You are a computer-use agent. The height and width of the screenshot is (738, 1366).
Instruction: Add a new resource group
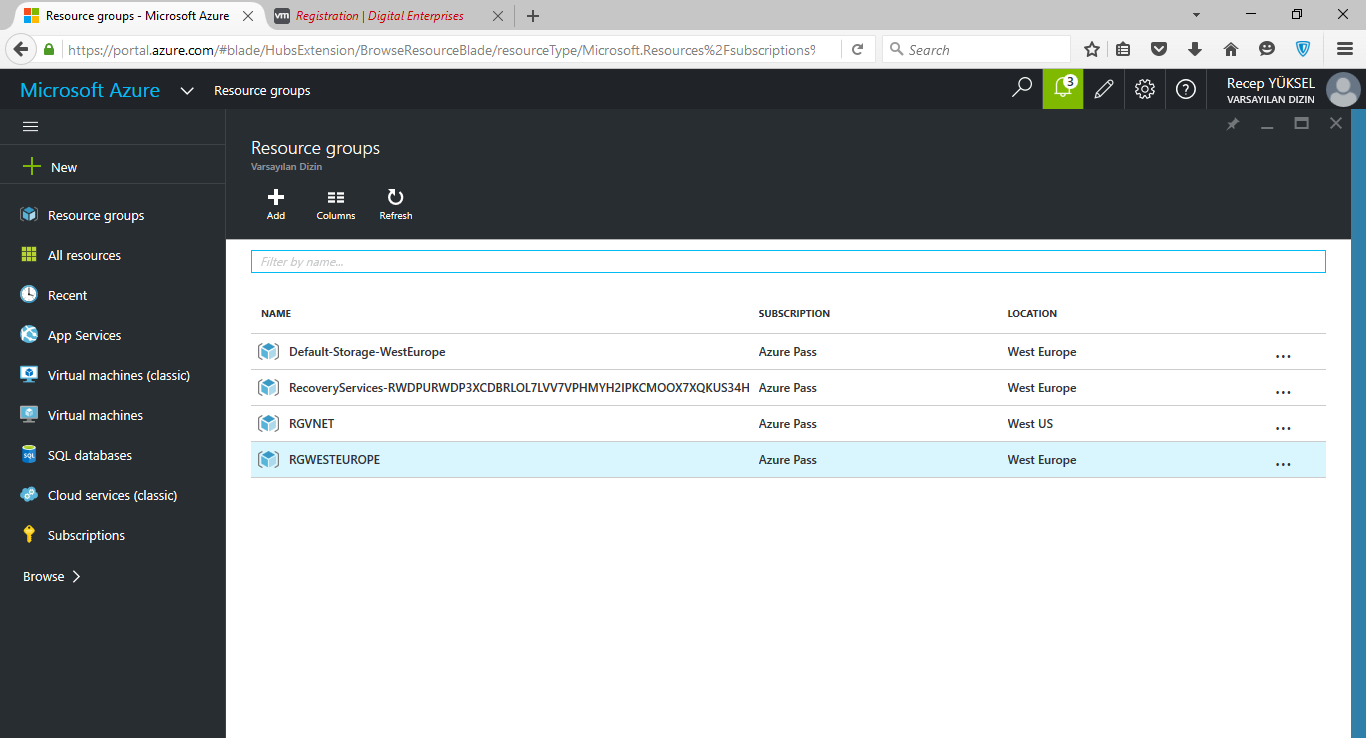pos(276,204)
